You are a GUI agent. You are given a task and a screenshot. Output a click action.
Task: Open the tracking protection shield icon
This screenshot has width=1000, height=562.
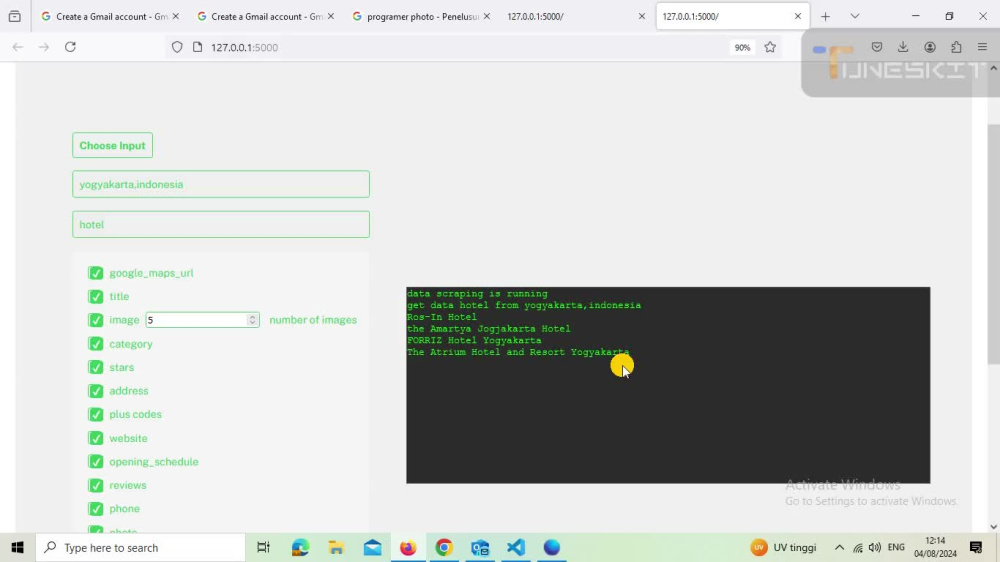pyautogui.click(x=177, y=47)
